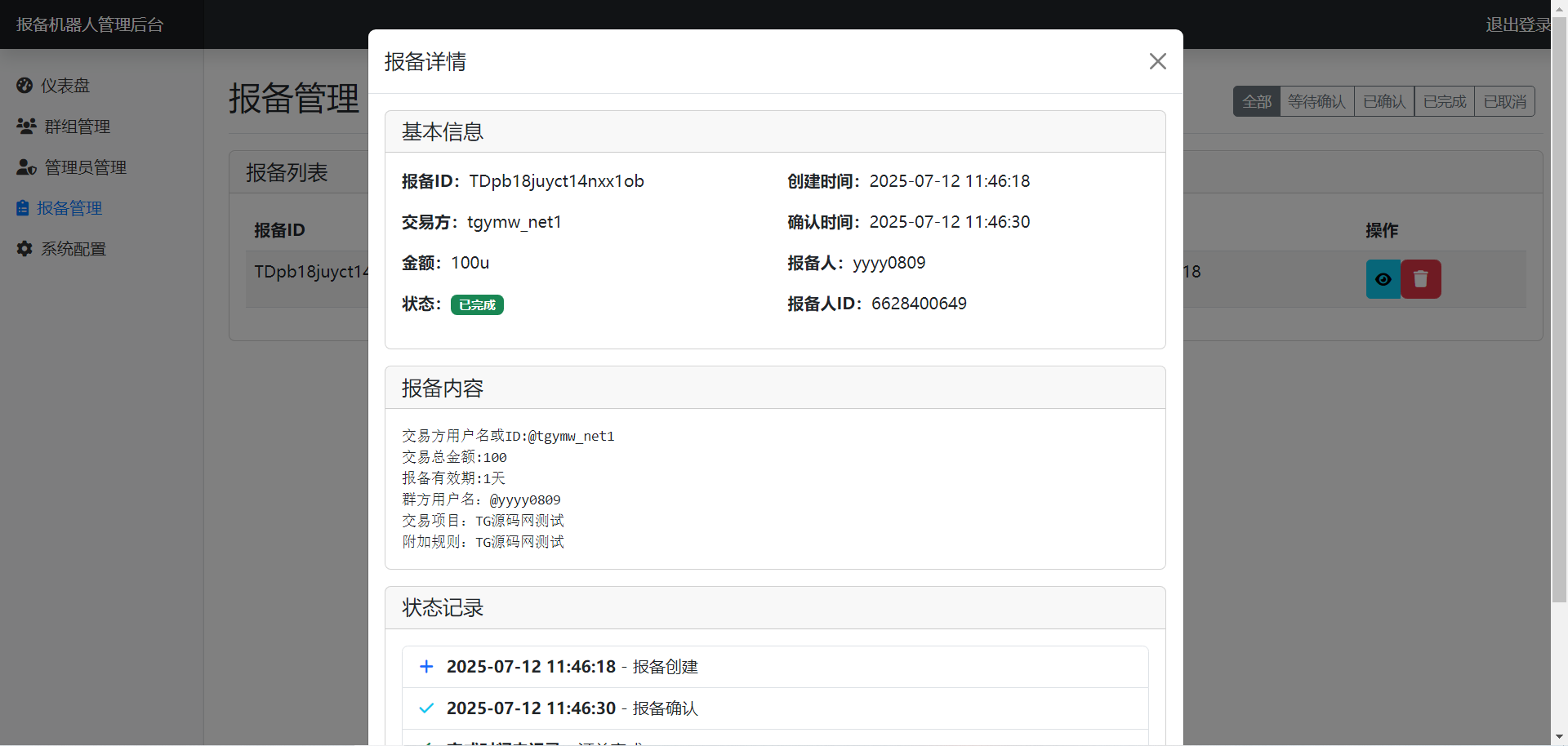This screenshot has height=746, width=1568.
Task: Click the 报备管理 clipboard icon
Action: pyautogui.click(x=23, y=208)
